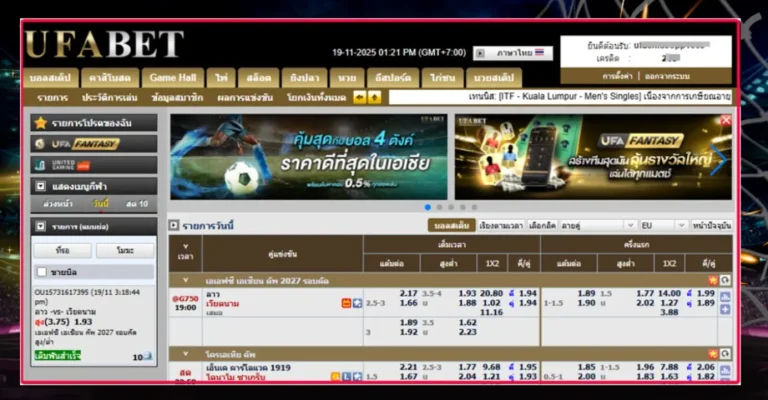Close the UFA Fantasy banner ad
This screenshot has width=768, height=400.
click(726, 120)
